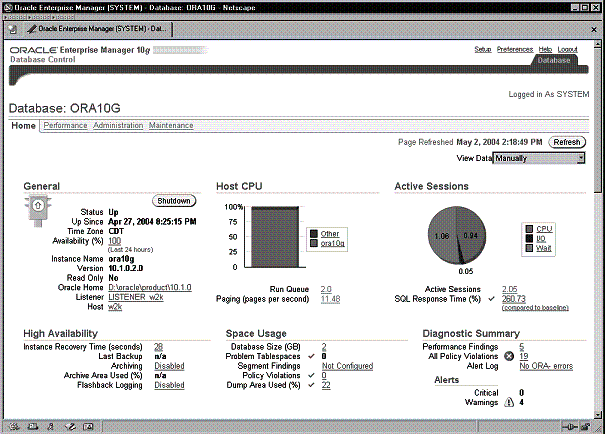Click the No ORA- errors link

click(x=546, y=366)
